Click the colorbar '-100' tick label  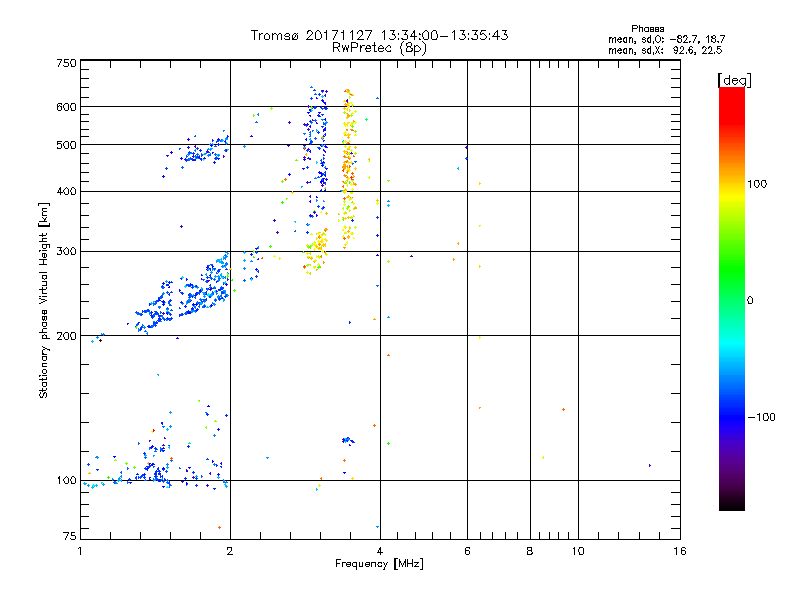[x=761, y=417]
